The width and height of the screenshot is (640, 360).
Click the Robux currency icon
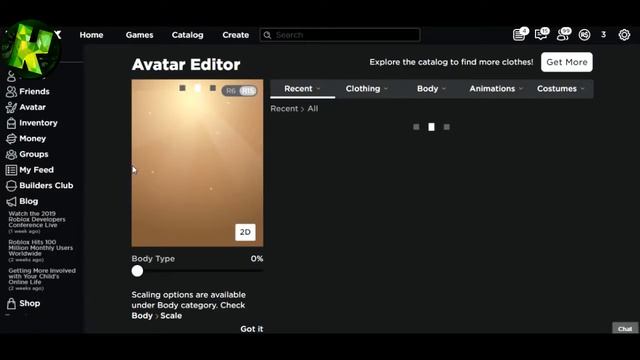pyautogui.click(x=584, y=35)
